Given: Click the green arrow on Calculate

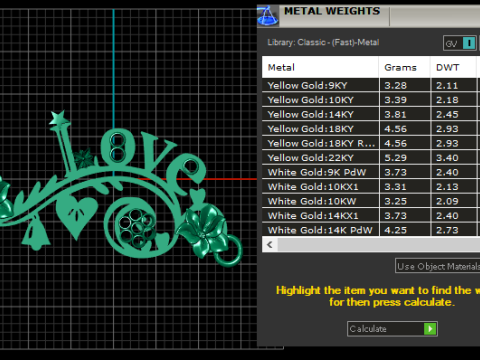Looking at the screenshot, I should pos(430,329).
